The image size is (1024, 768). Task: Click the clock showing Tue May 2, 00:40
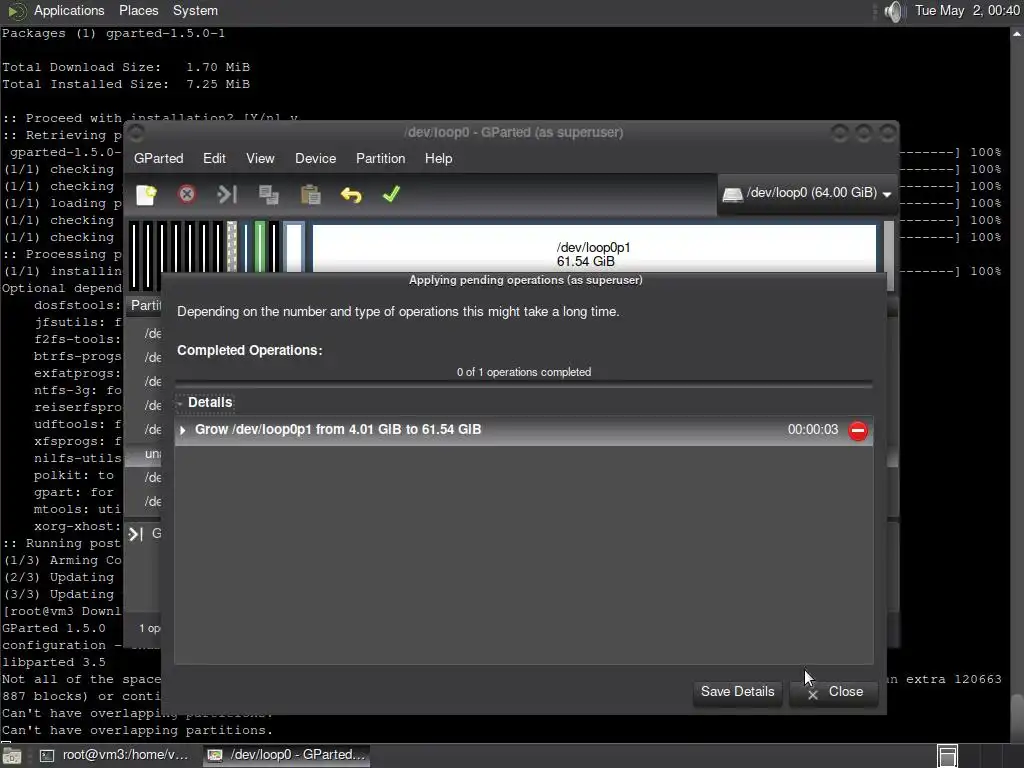point(967,10)
